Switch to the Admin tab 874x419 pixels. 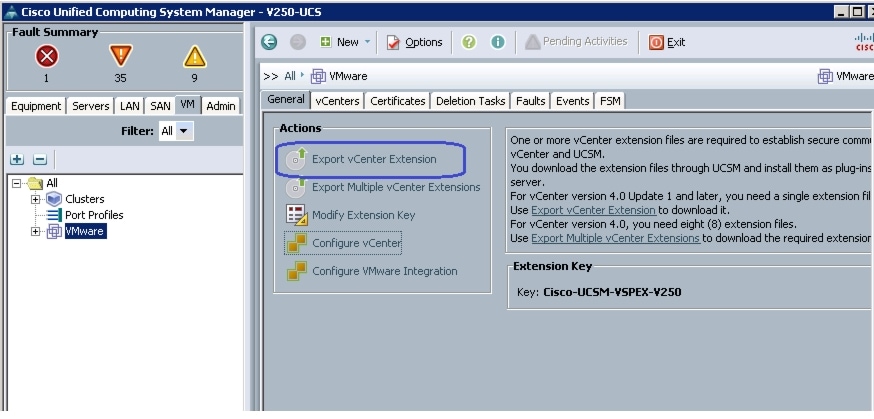221,106
